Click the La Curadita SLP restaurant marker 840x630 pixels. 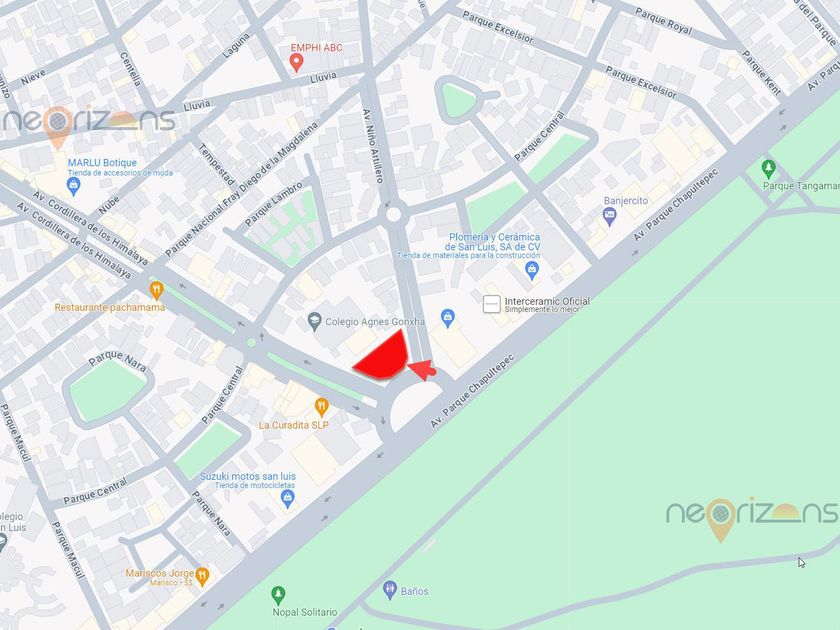click(x=321, y=408)
